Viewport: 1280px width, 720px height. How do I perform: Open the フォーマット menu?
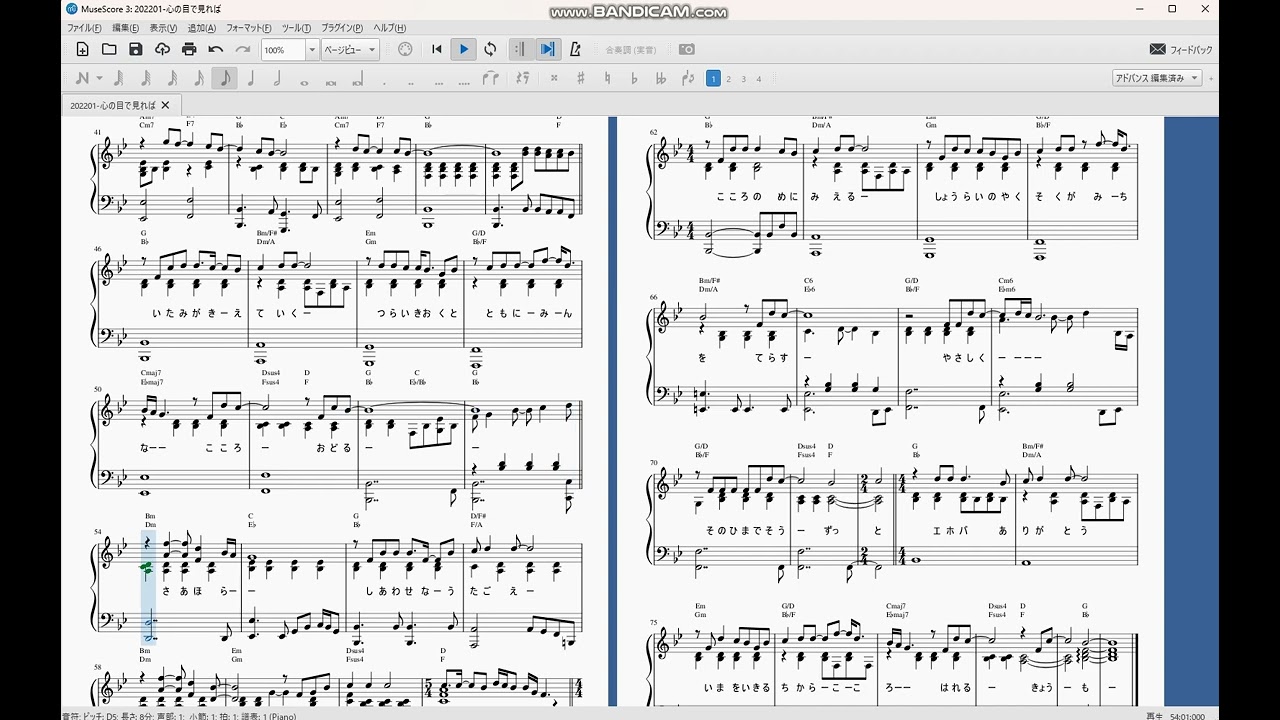[x=249, y=28]
